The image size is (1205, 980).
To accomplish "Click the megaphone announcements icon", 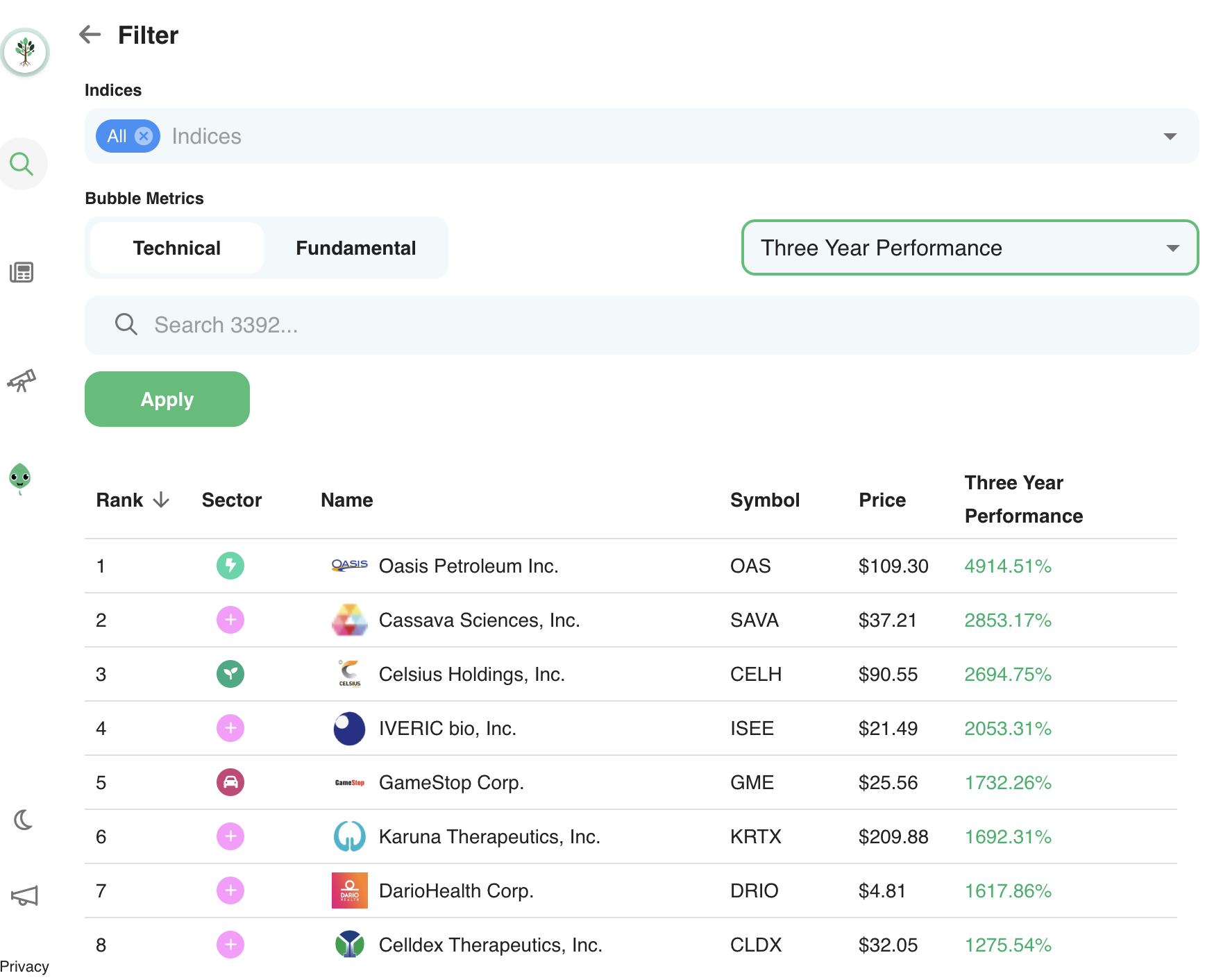I will coord(24,896).
